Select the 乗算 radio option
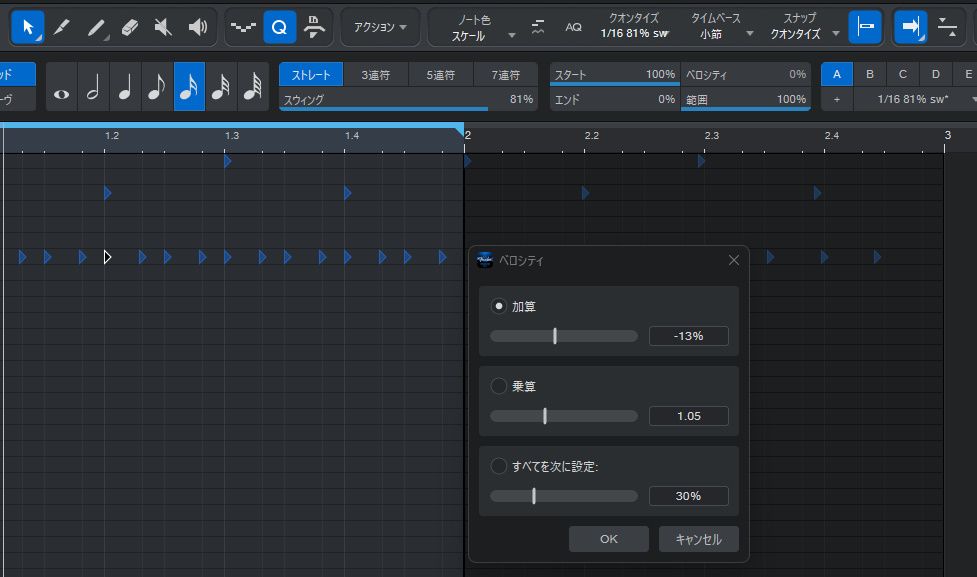977x577 pixels. click(x=499, y=386)
